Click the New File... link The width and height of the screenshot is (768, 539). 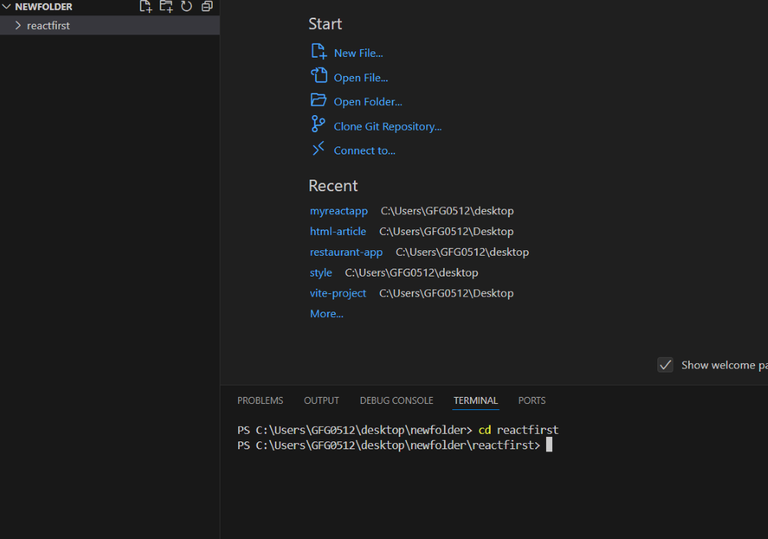tap(359, 53)
